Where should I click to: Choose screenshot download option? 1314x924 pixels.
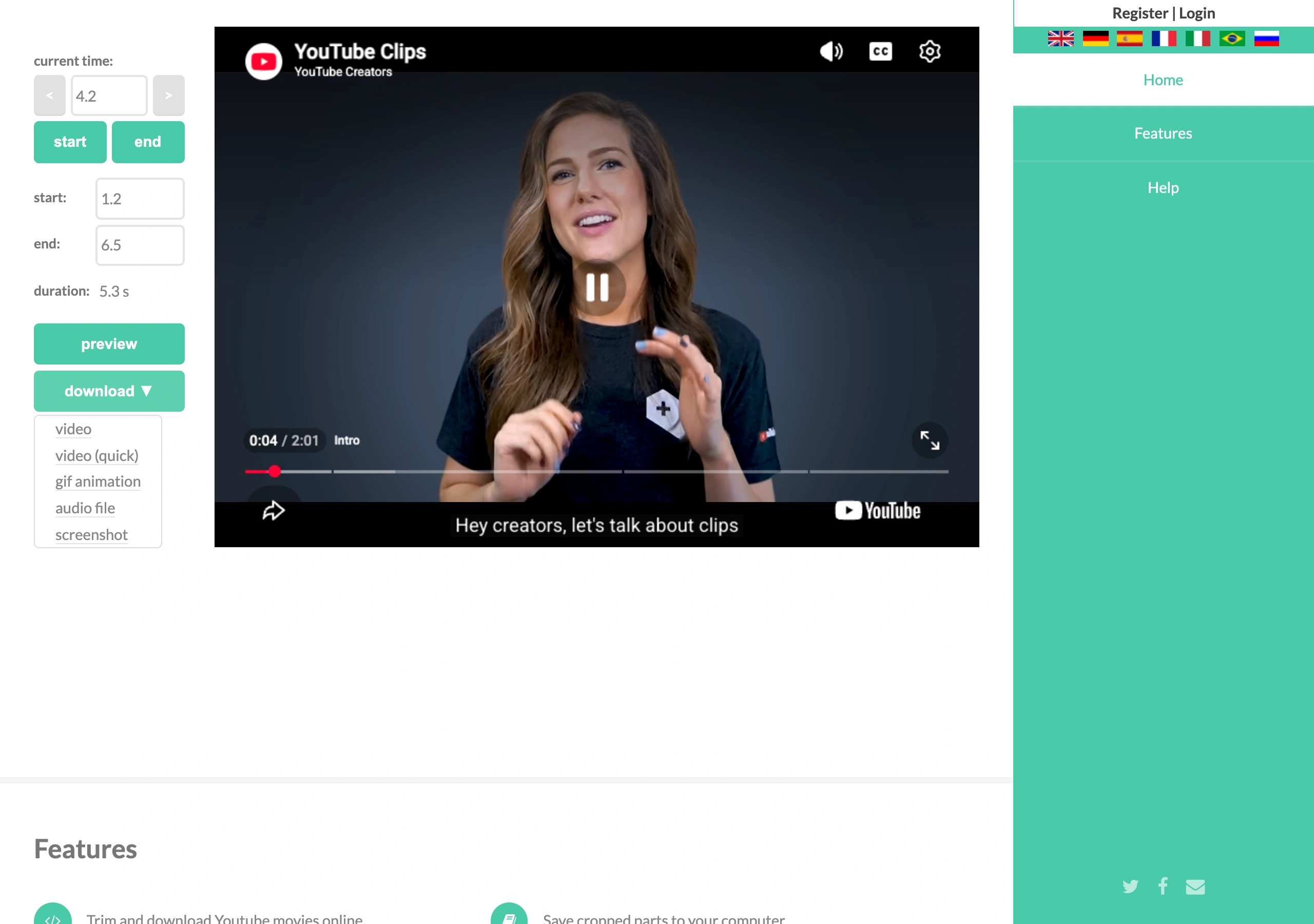(91, 535)
